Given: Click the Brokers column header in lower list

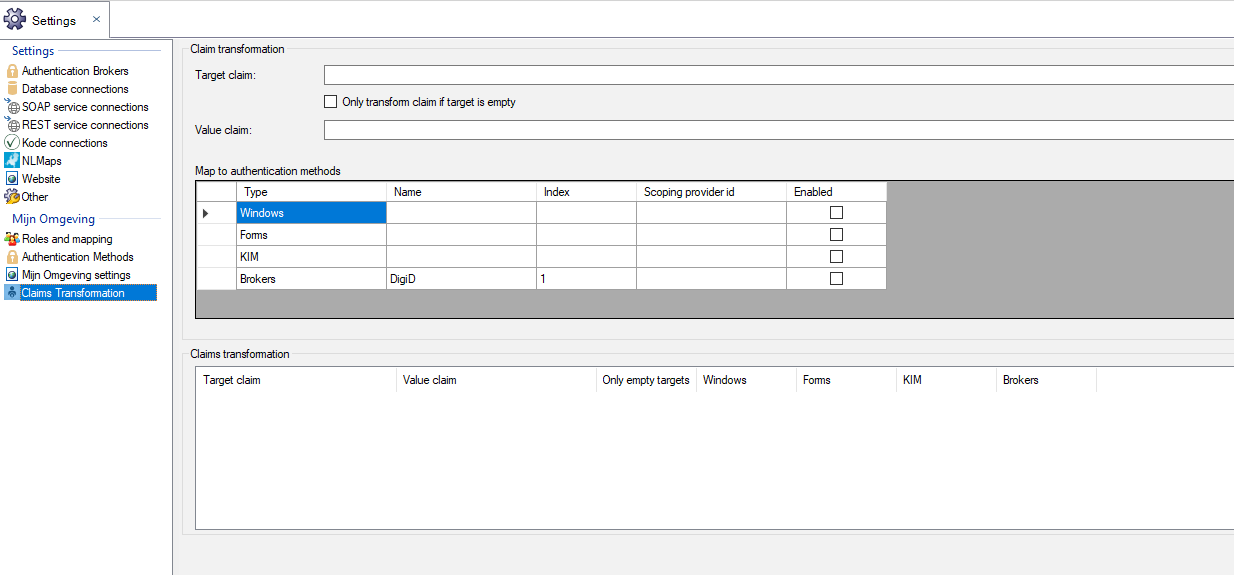Looking at the screenshot, I should pyautogui.click(x=1046, y=380).
